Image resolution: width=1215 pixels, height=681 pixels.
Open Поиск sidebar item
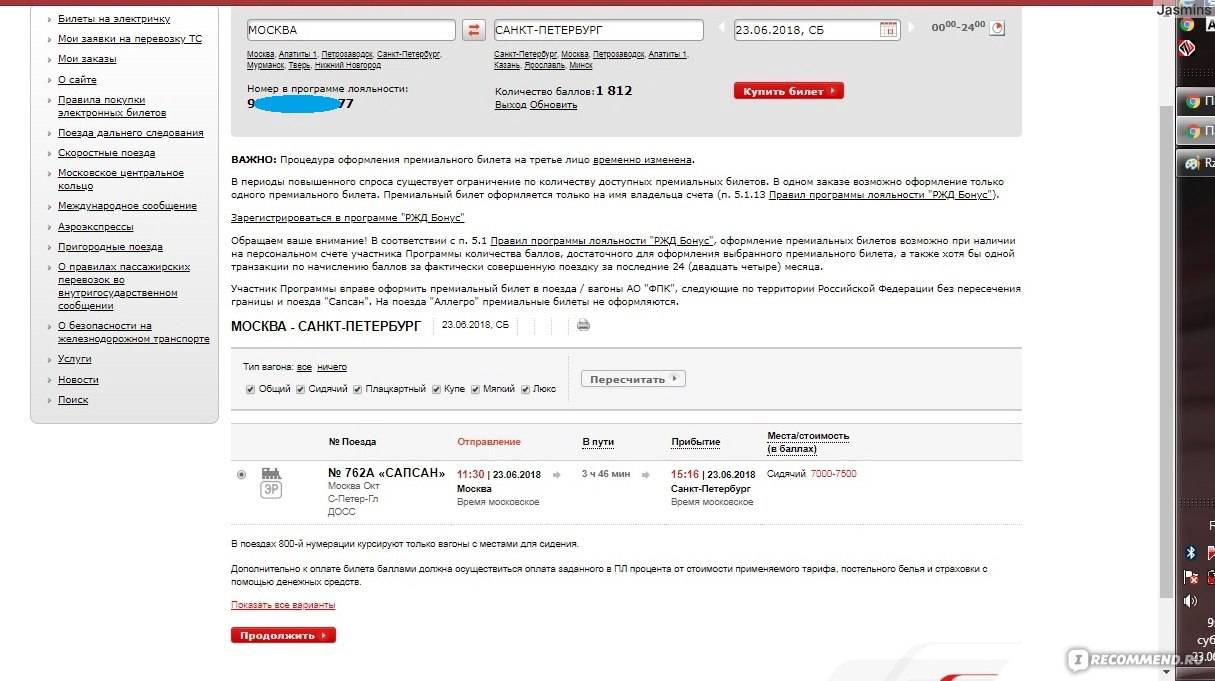tap(73, 400)
